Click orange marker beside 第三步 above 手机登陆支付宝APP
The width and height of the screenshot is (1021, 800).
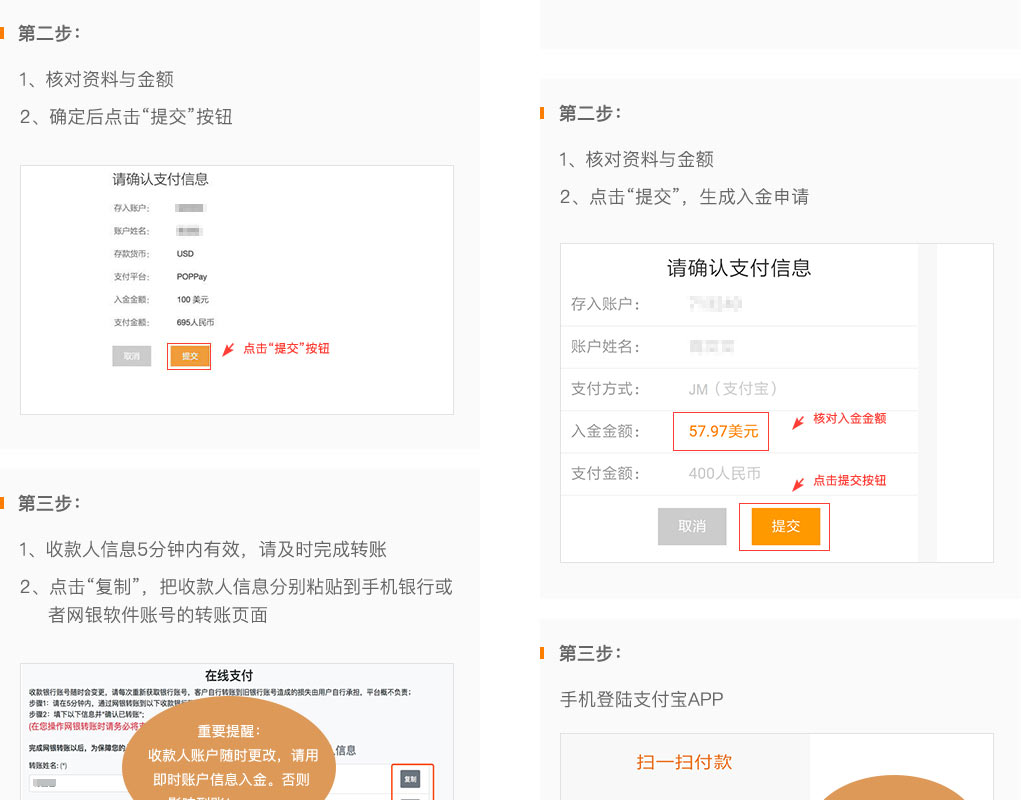pyautogui.click(x=542, y=653)
